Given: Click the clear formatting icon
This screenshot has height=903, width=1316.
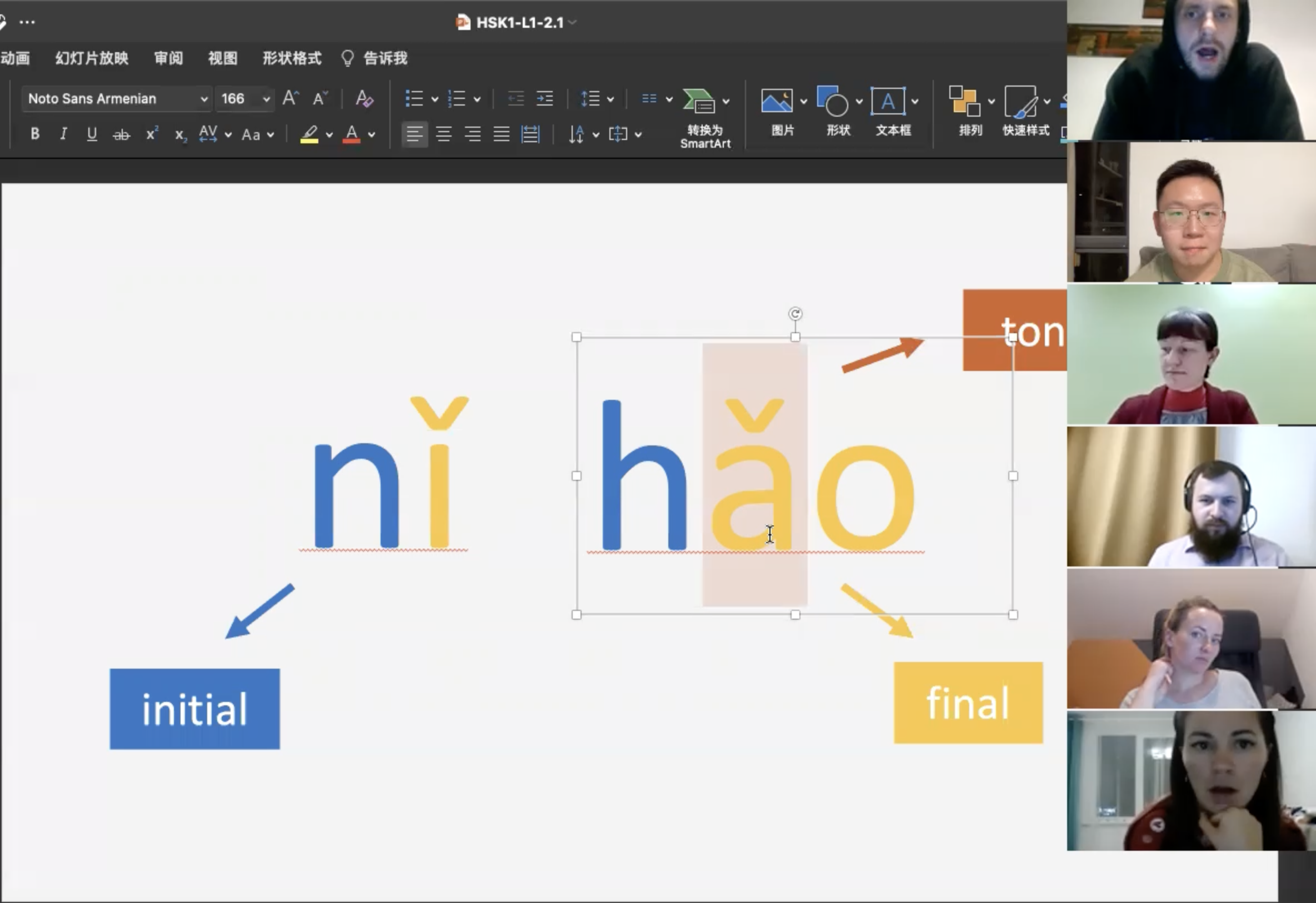Looking at the screenshot, I should pos(364,98).
